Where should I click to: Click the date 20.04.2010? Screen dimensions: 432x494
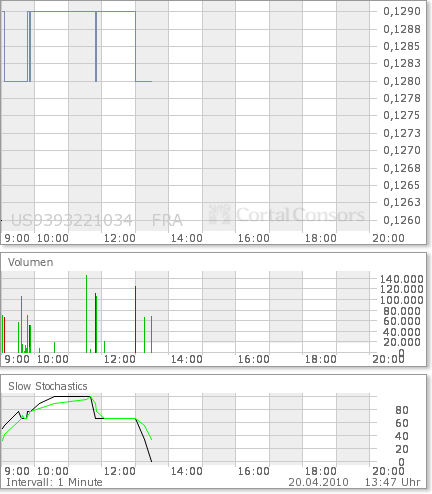click(318, 482)
